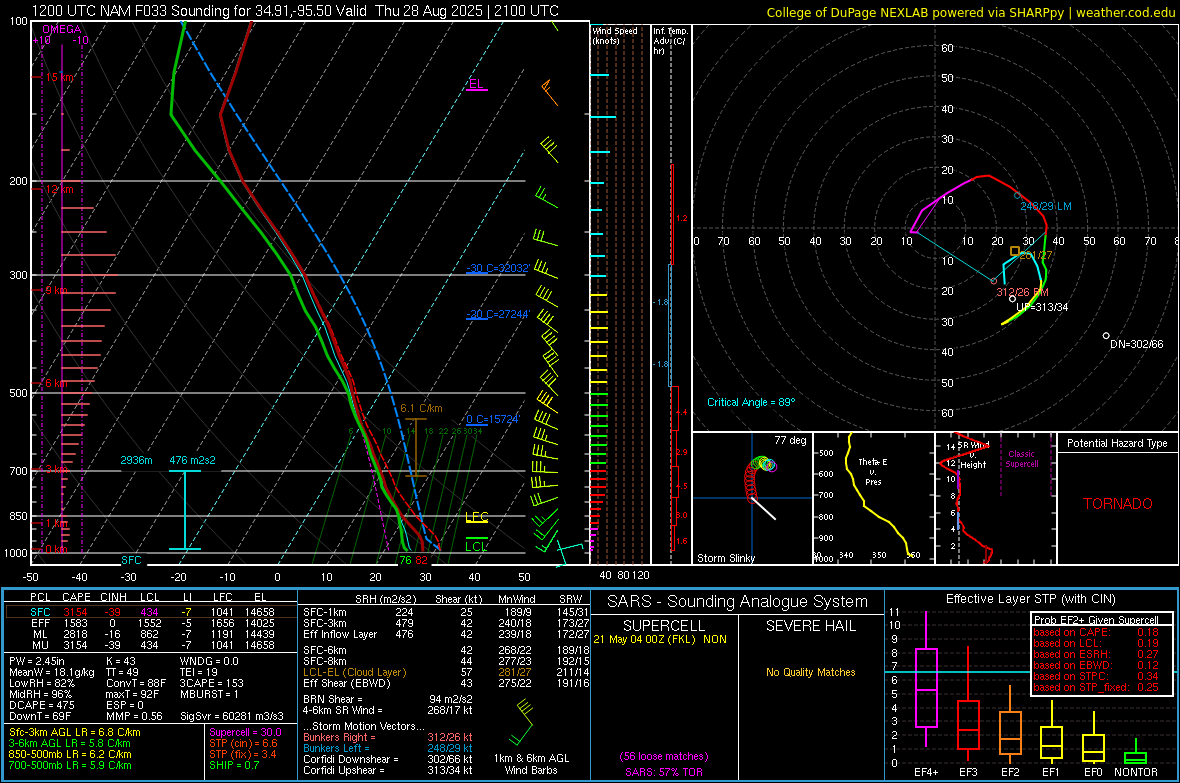Click 'PW = 2.45in' value
The width and height of the screenshot is (1180, 783).
[x=40, y=661]
